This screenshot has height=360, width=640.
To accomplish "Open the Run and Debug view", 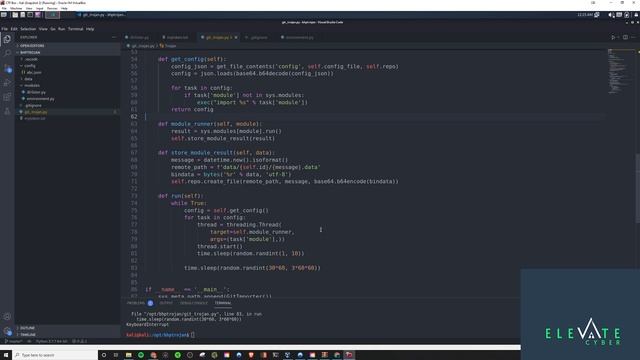I will (x=7, y=83).
